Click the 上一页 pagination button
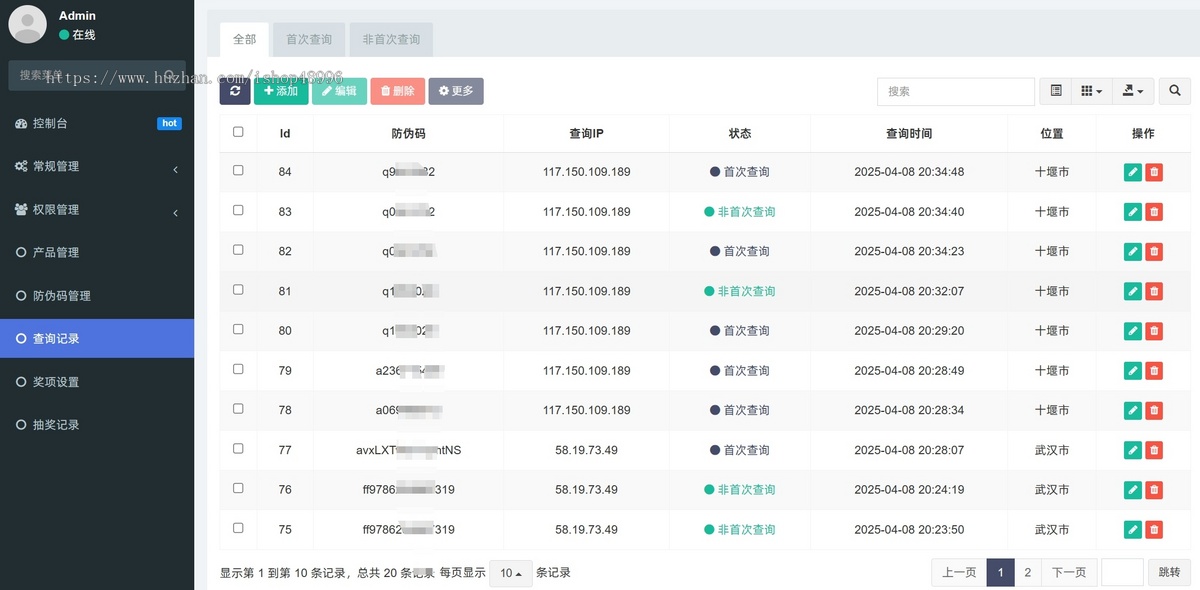Image resolution: width=1200 pixels, height=590 pixels. [x=959, y=572]
